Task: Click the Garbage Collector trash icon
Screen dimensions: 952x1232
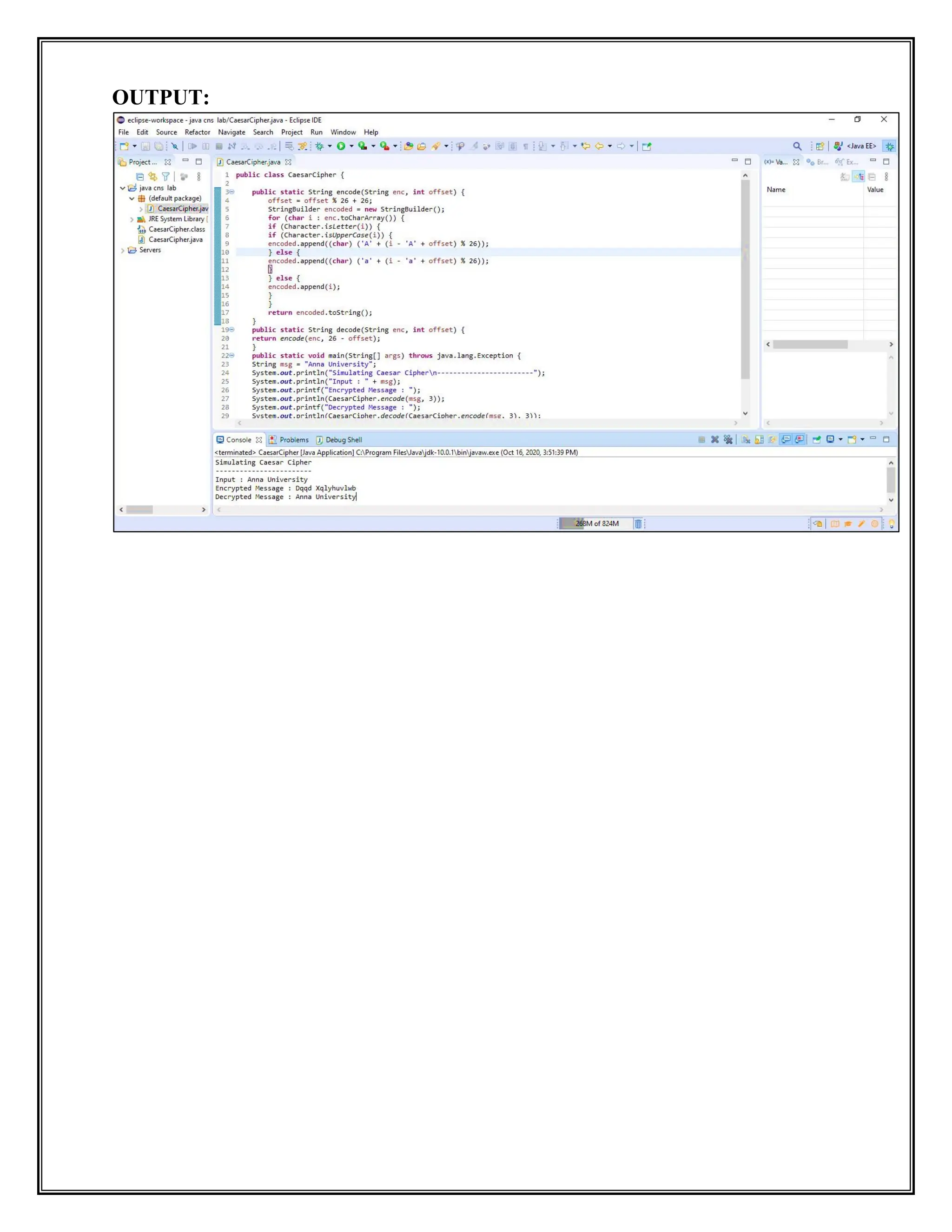Action: coord(638,523)
